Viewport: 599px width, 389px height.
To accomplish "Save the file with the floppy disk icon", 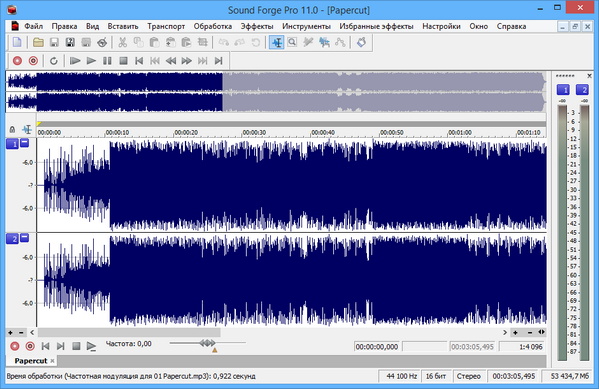I will click(54, 42).
